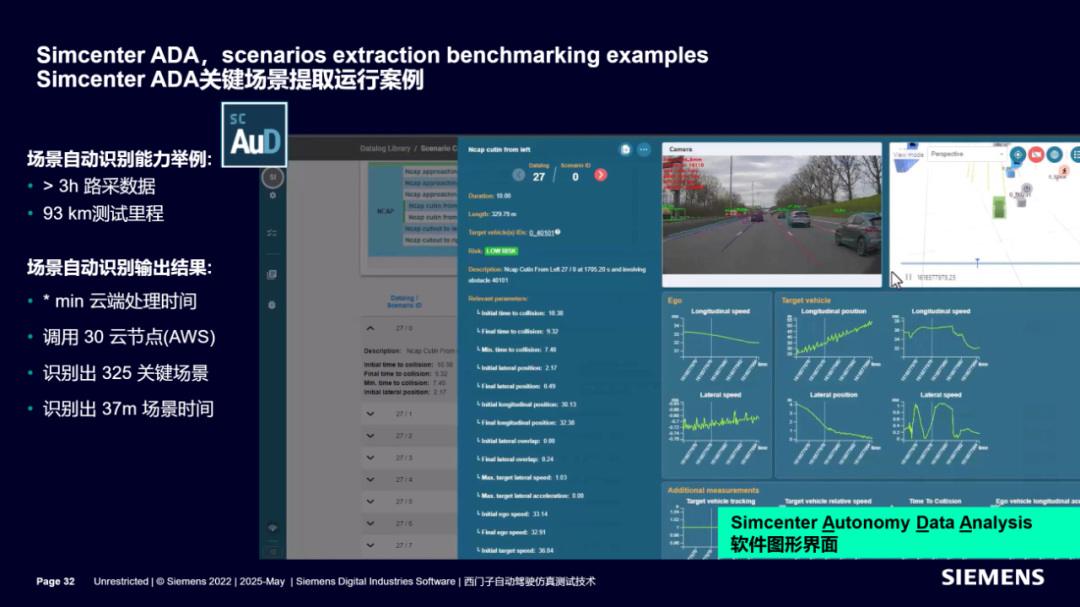Click 'Initial time to collision: 10.38' parameter
This screenshot has height=607, width=1080.
point(521,313)
